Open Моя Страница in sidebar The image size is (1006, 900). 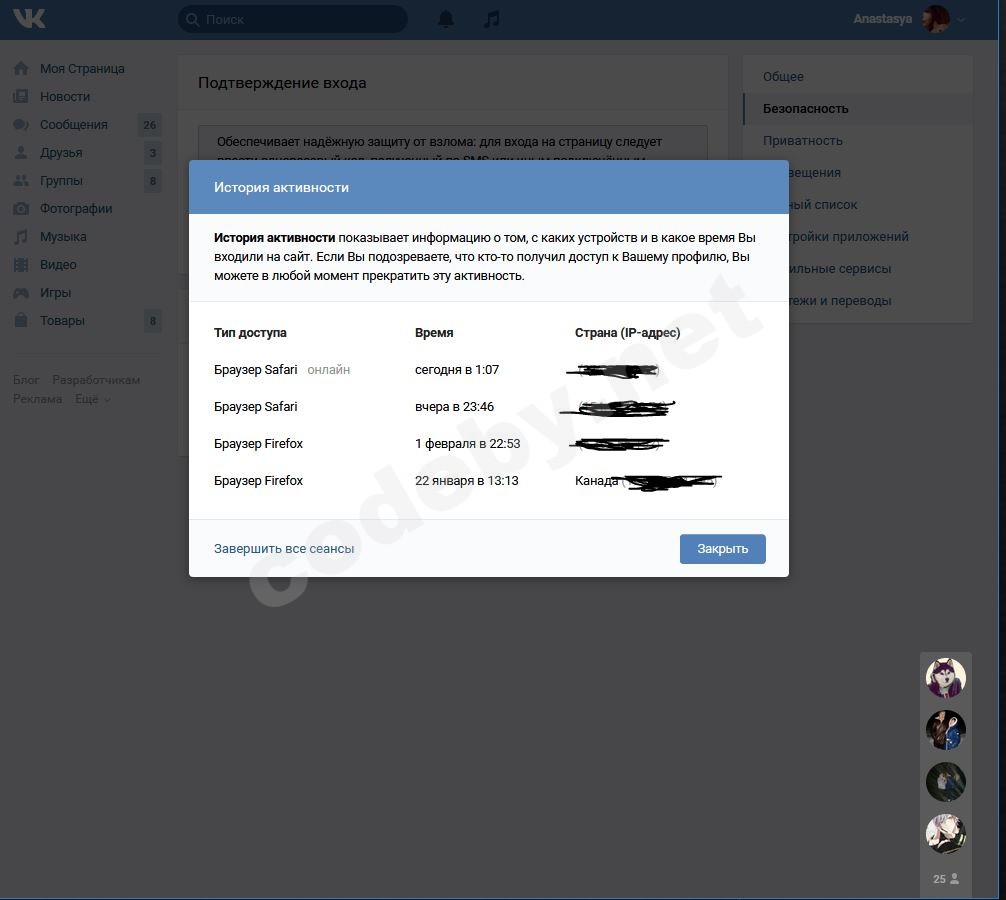pos(82,69)
